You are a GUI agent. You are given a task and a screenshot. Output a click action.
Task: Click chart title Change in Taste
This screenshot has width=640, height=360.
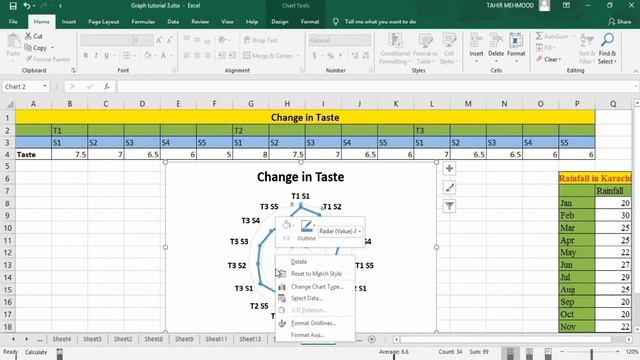coord(300,177)
